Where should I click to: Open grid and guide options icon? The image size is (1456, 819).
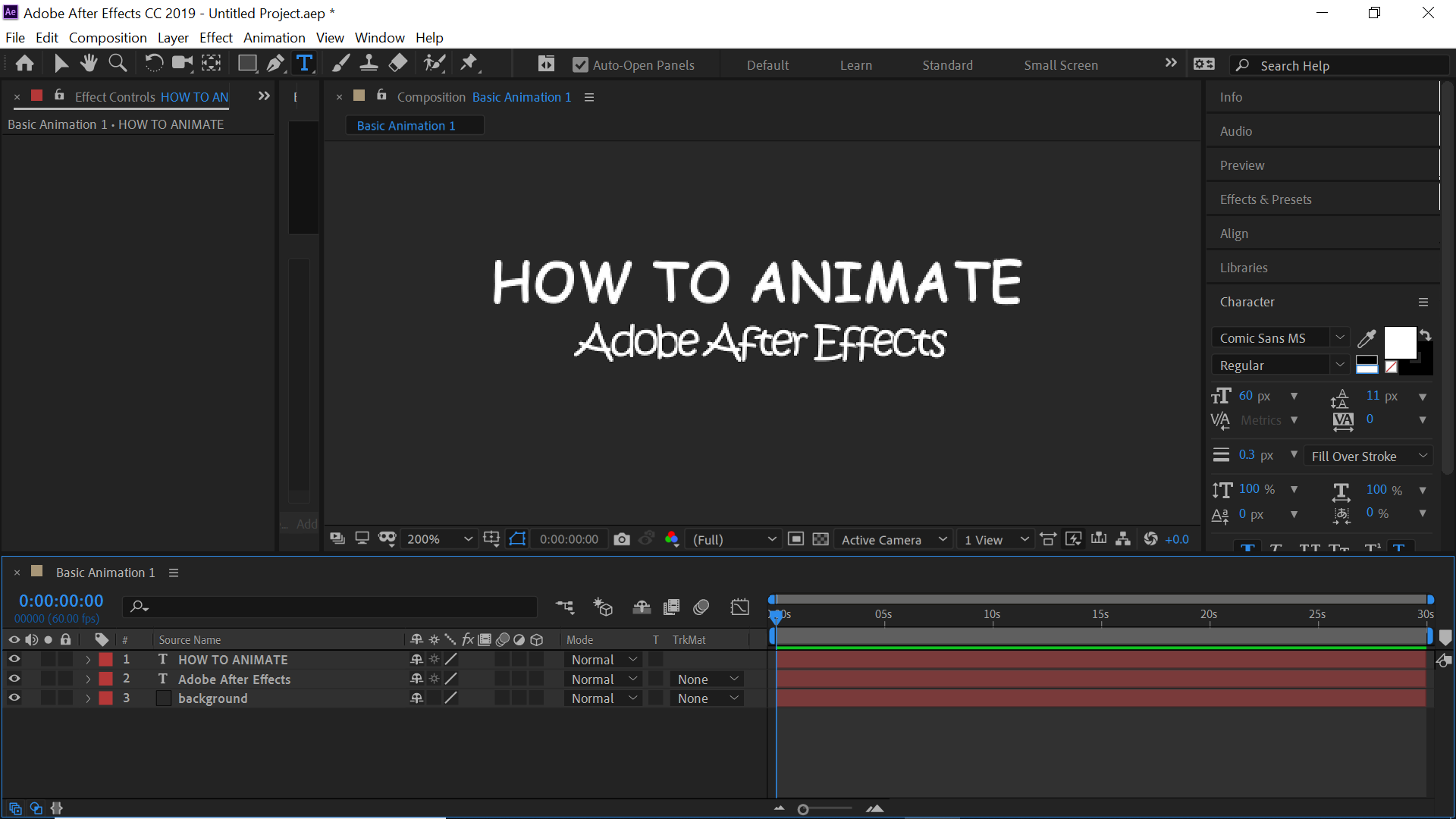point(491,539)
